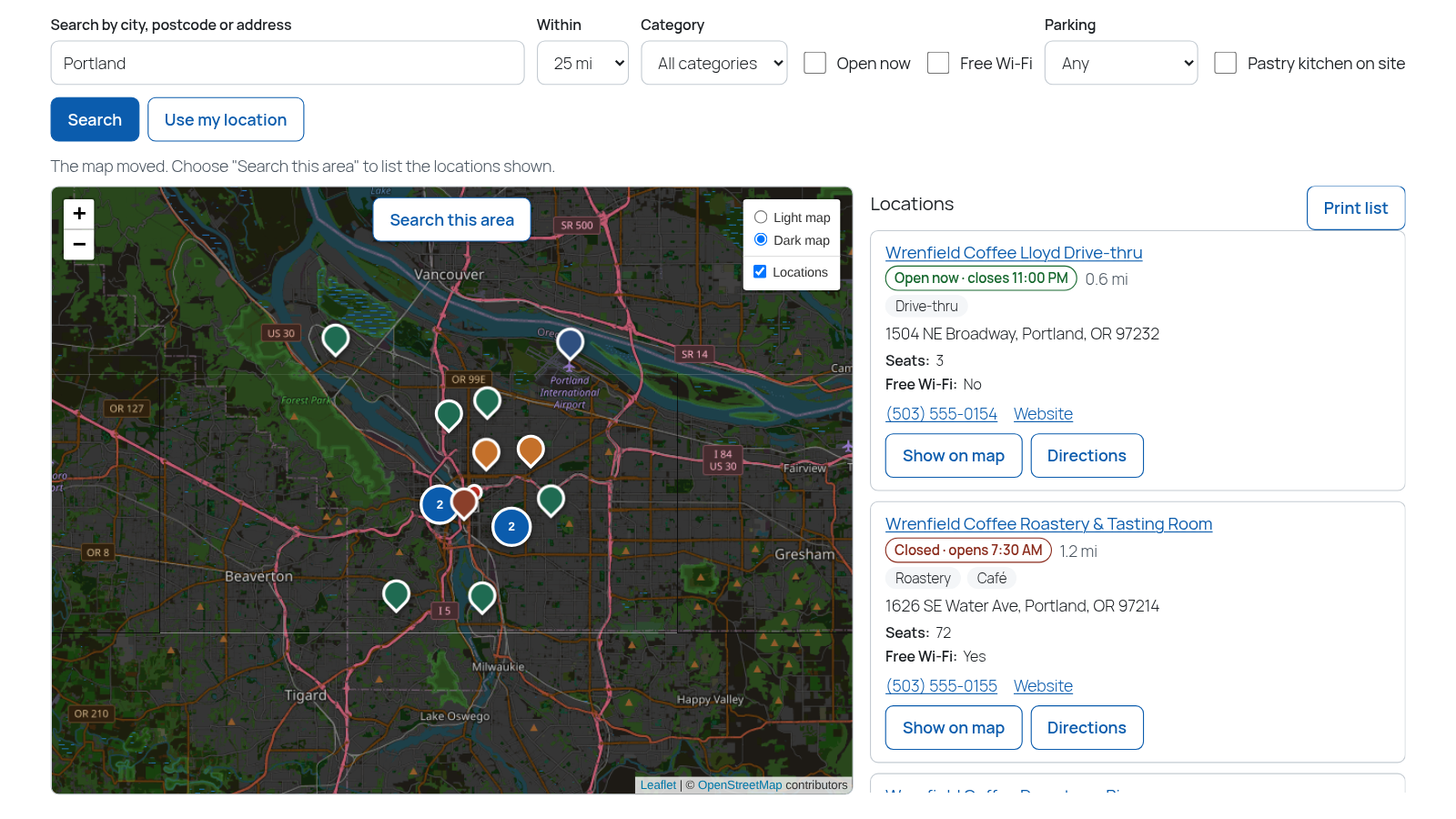Open the cluster marker beside the brown pin

(x=440, y=504)
